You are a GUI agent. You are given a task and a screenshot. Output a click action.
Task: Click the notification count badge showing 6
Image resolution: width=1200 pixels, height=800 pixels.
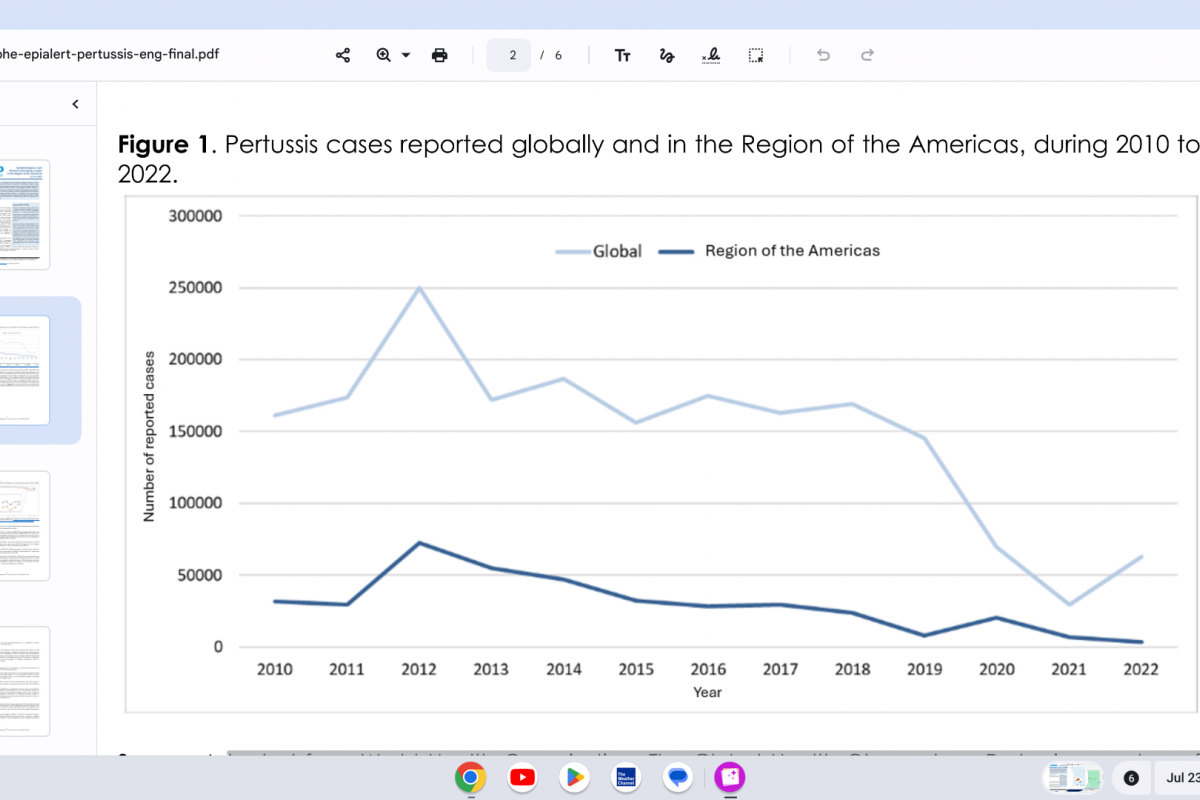[1131, 778]
